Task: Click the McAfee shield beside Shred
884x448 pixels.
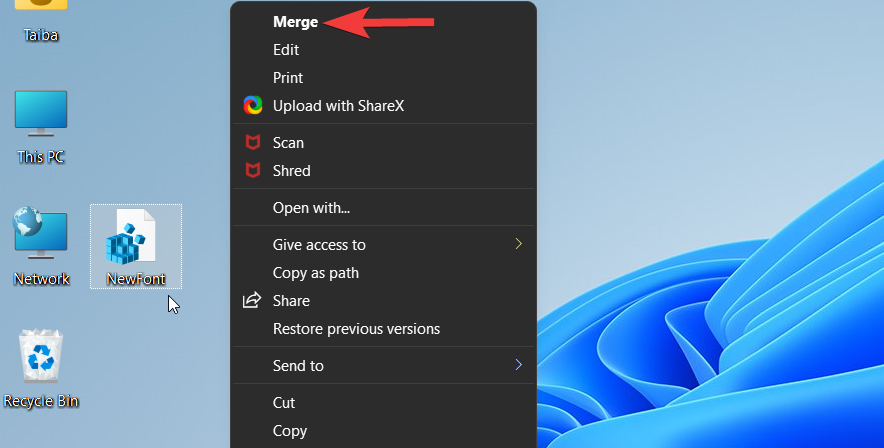Action: tap(253, 170)
